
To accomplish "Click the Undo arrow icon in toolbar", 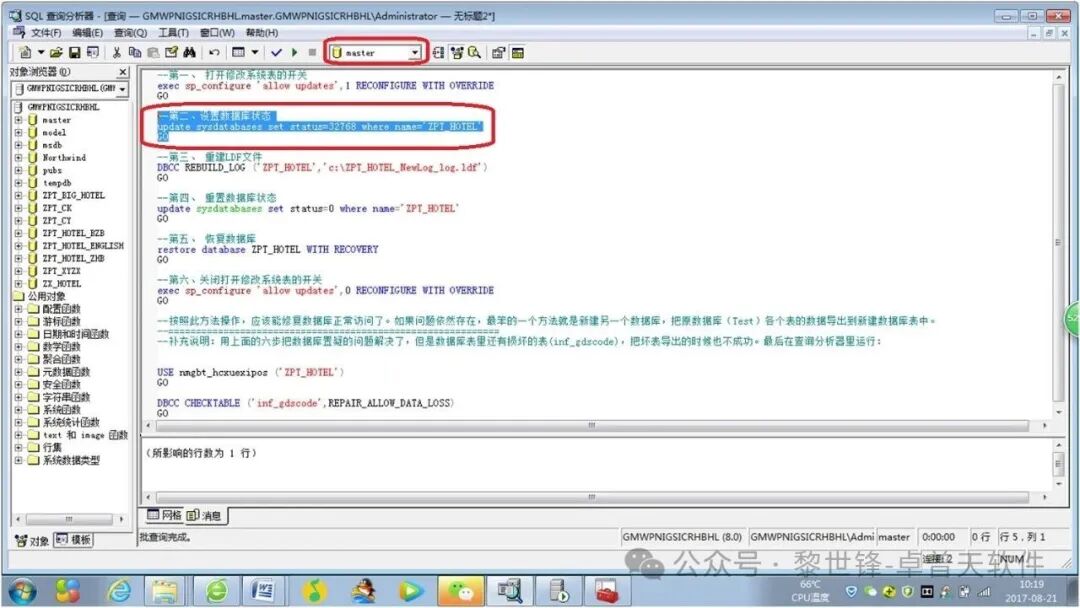I will pos(214,52).
